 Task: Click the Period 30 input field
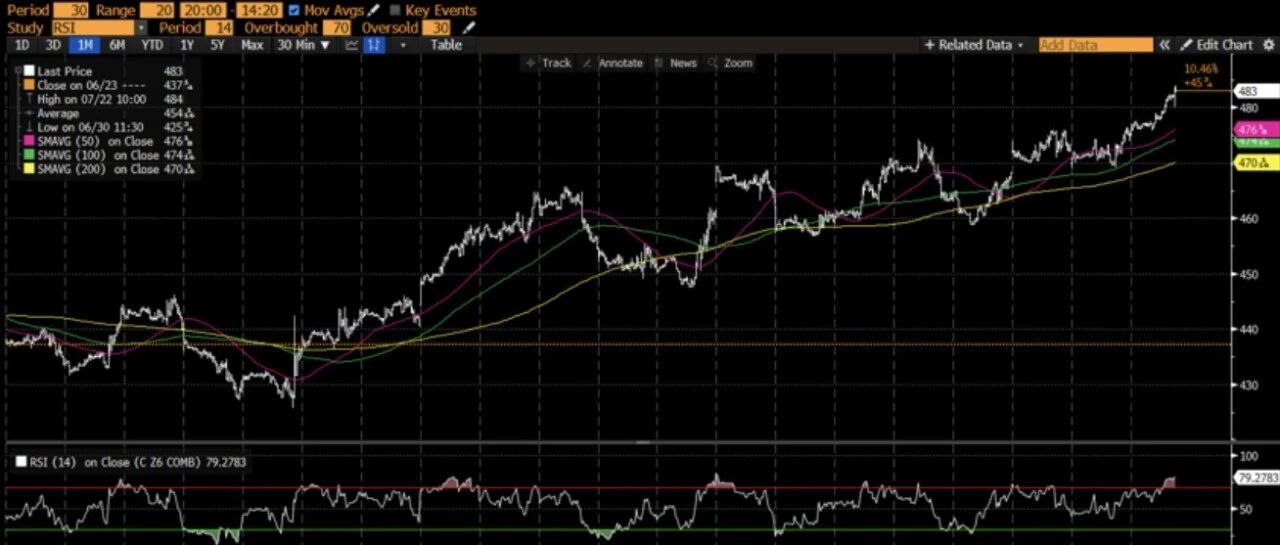point(71,10)
